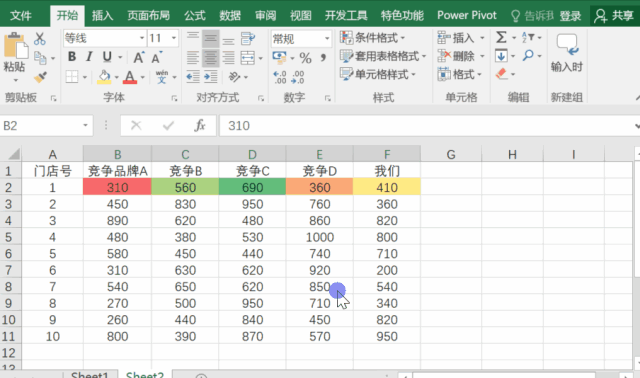
Task: Click the AutoSum sigma icon
Action: [501, 38]
